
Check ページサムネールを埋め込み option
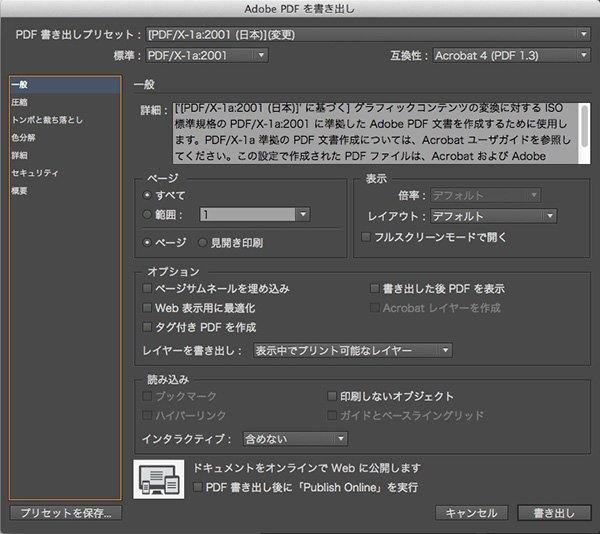pos(147,288)
